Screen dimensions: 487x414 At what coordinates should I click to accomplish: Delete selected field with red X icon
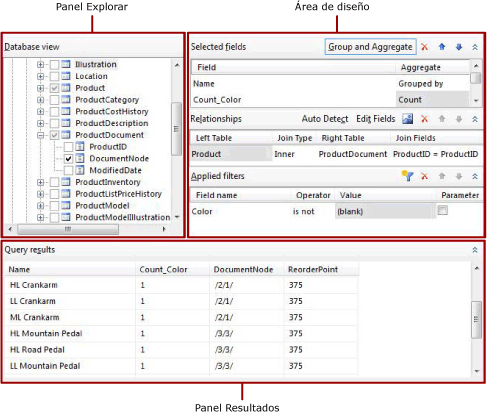tap(424, 47)
